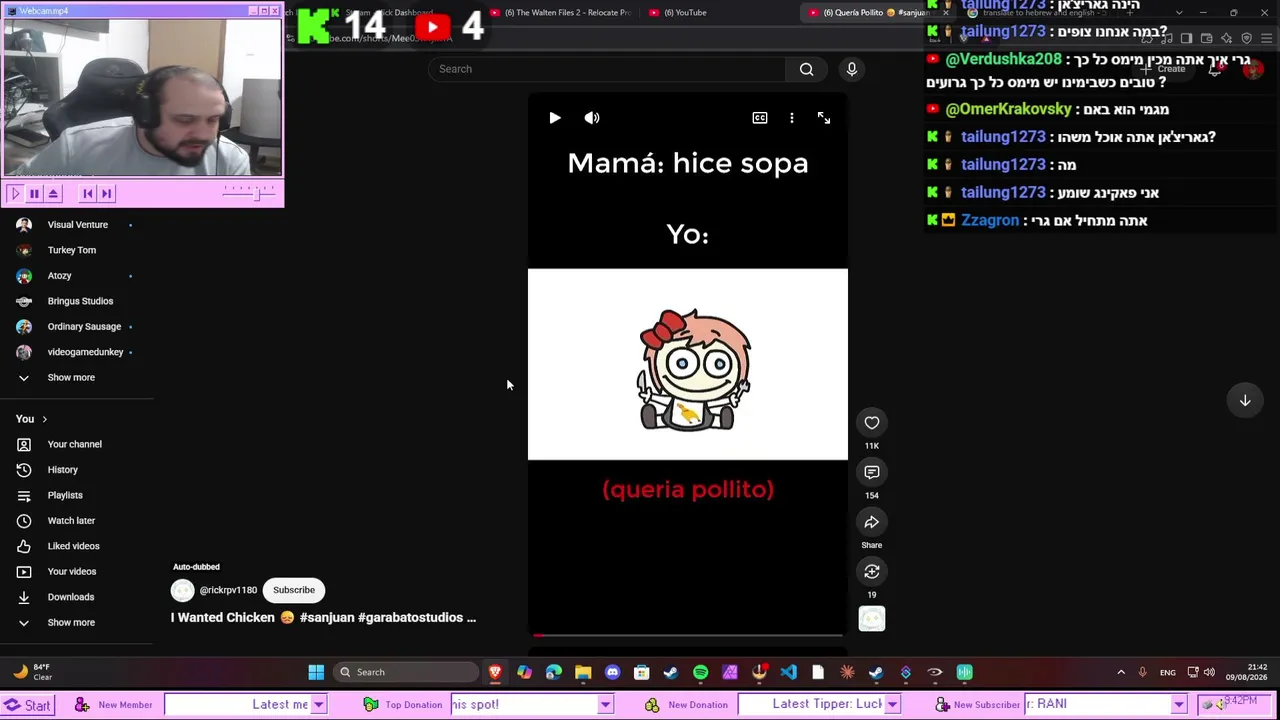Open File Explorer from the taskbar

(583, 672)
